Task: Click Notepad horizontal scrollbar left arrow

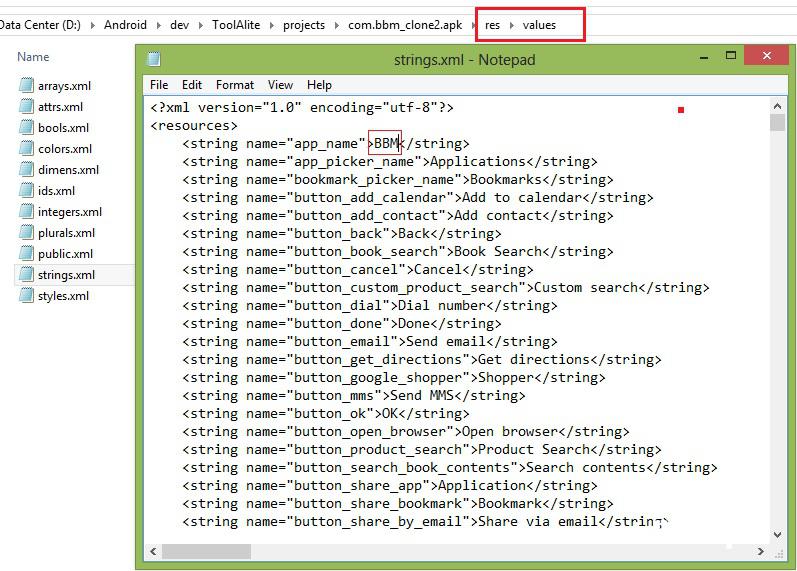Action: point(154,551)
